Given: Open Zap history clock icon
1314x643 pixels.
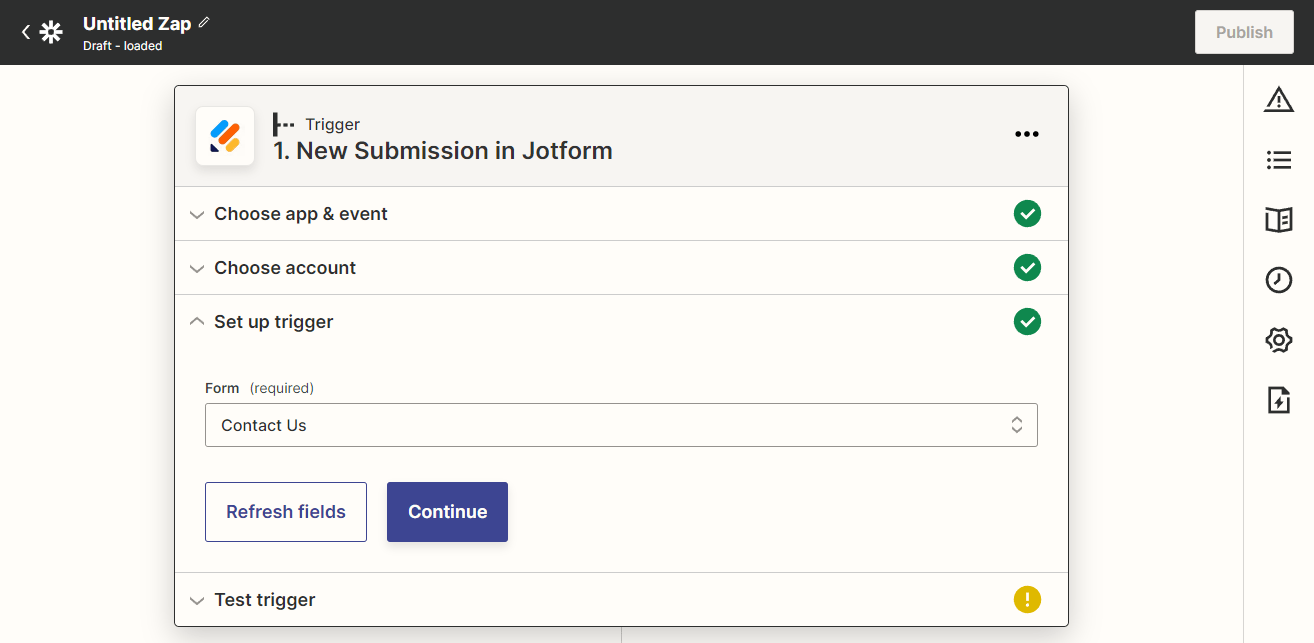Looking at the screenshot, I should point(1278,280).
